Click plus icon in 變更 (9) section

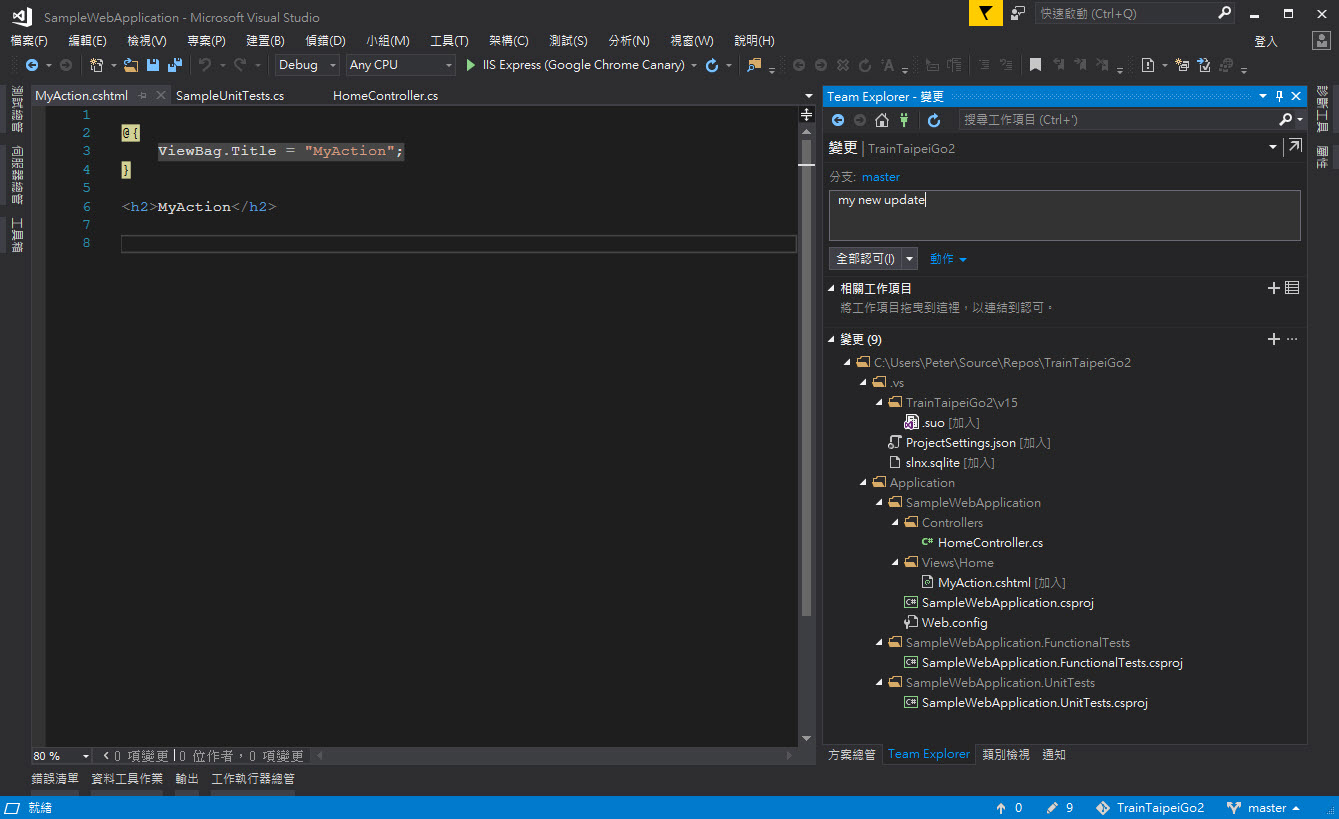pos(1274,339)
